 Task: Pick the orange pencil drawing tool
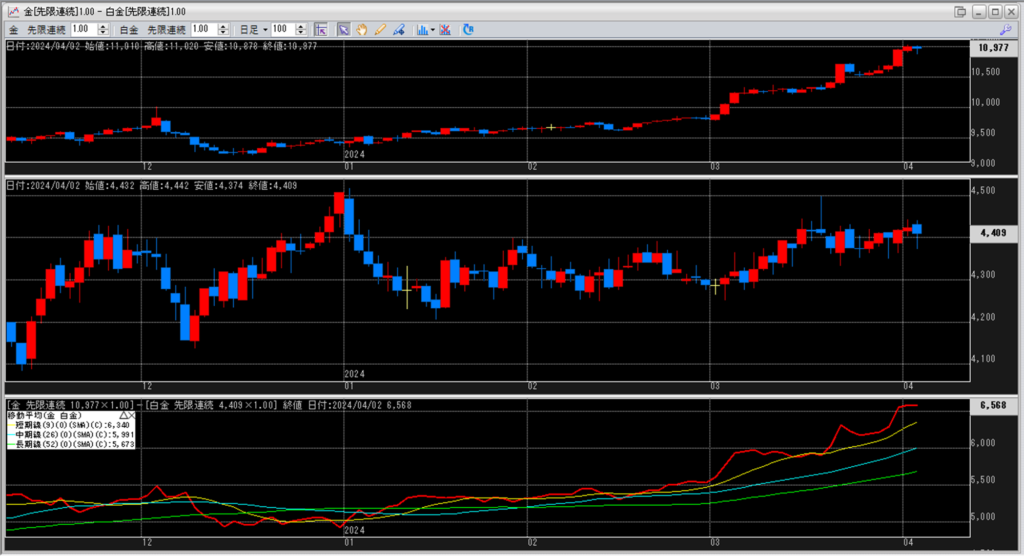tap(379, 29)
